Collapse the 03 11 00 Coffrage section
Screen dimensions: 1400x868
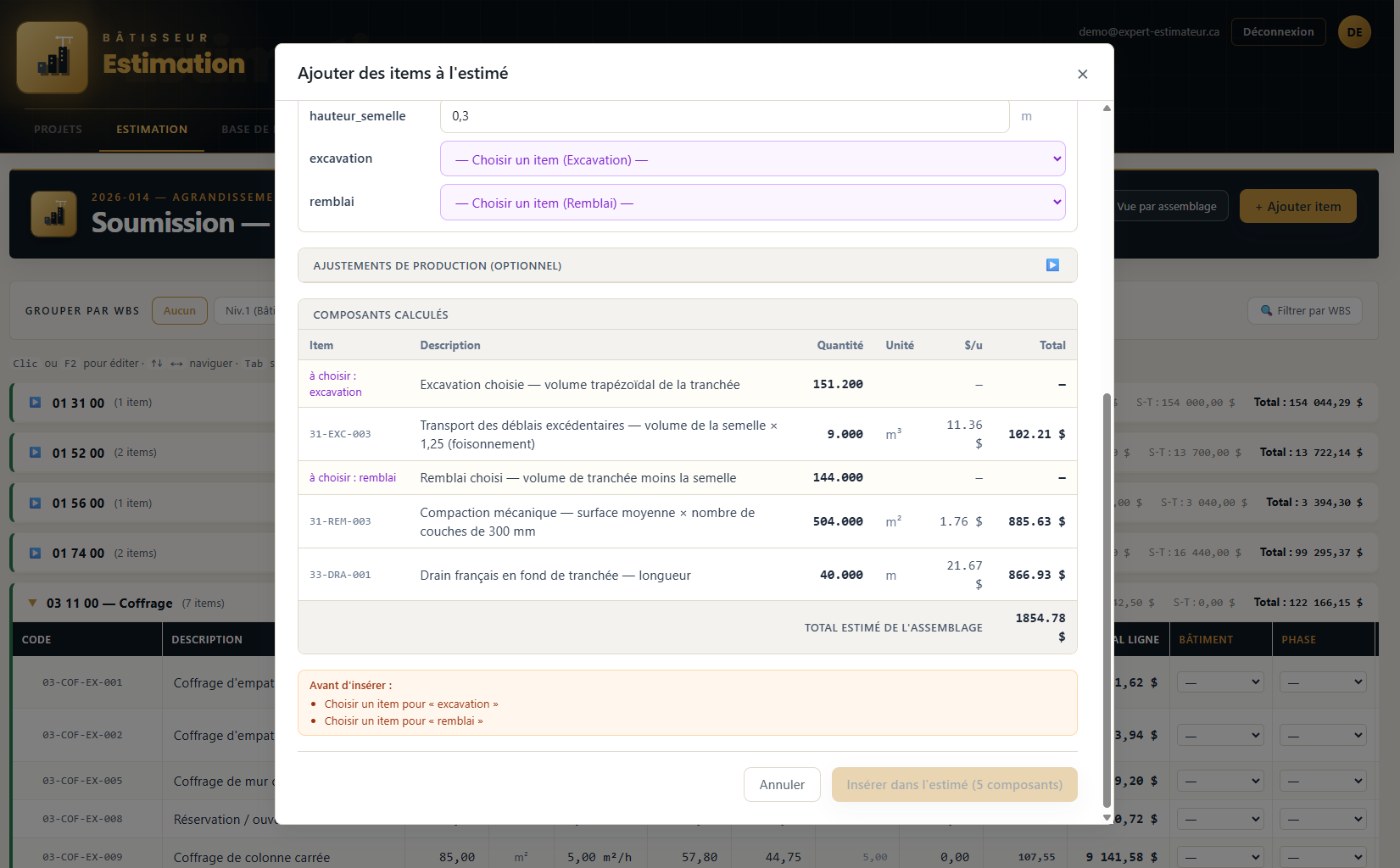(32, 603)
